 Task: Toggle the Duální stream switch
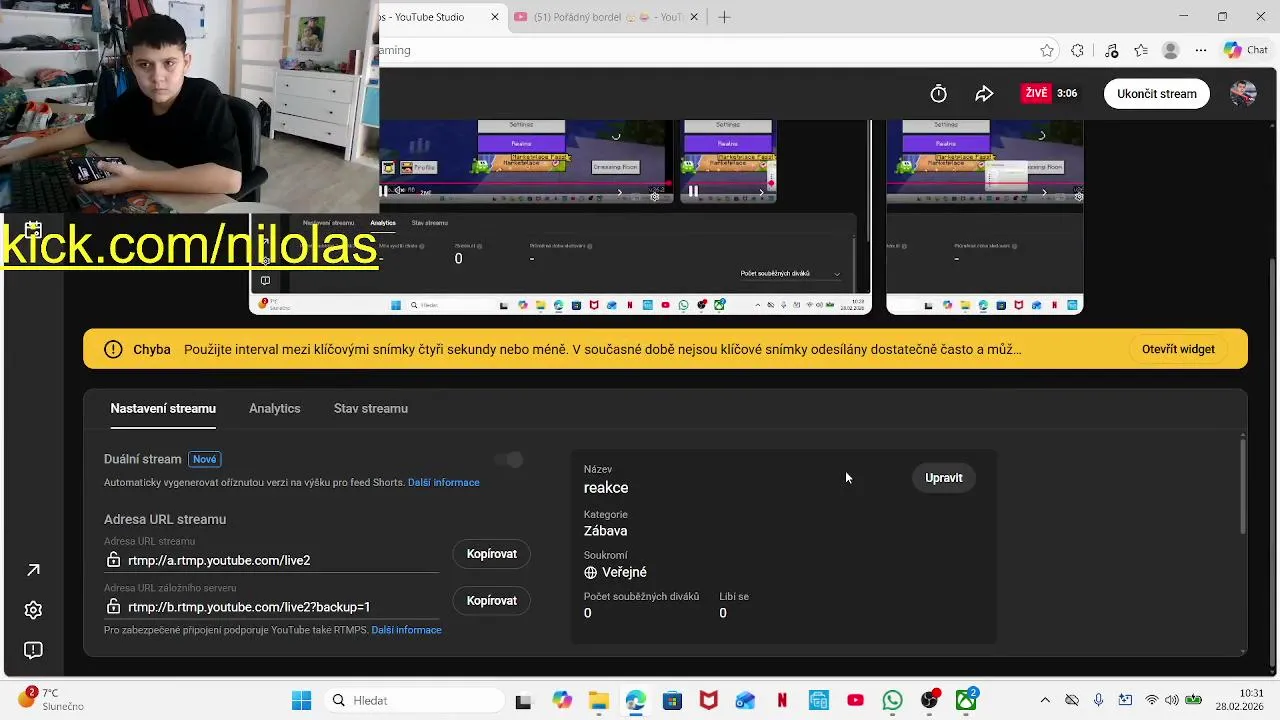click(510, 460)
